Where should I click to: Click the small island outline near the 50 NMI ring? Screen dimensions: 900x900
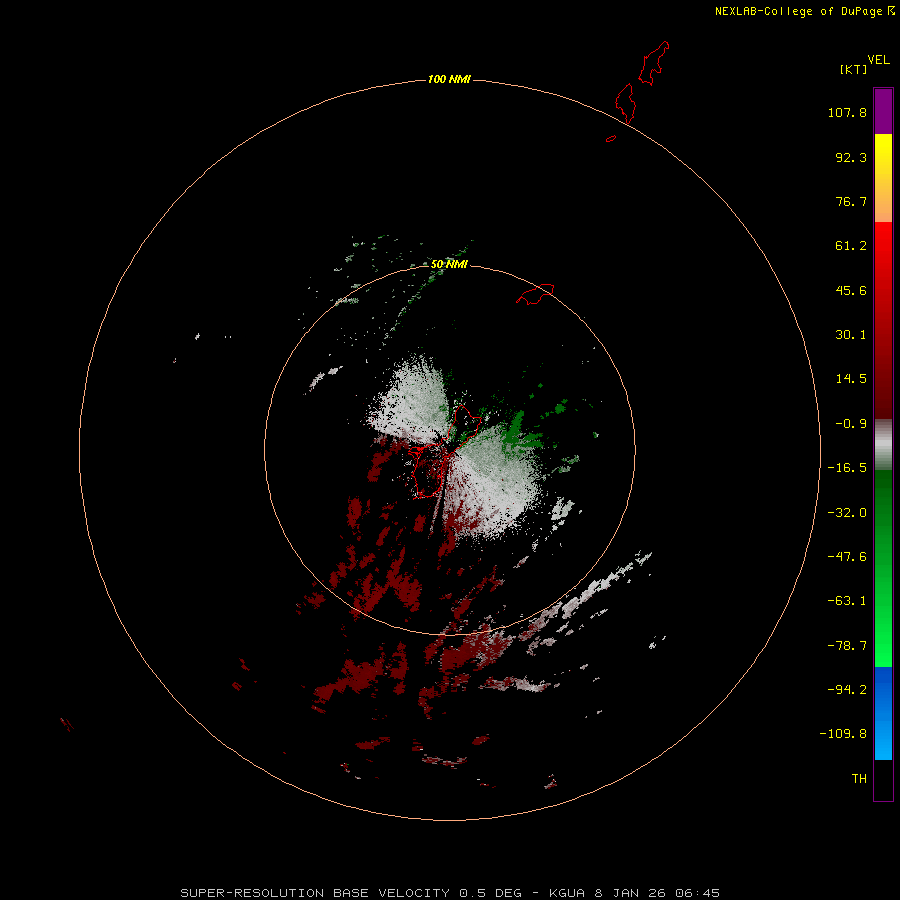pyautogui.click(x=535, y=294)
